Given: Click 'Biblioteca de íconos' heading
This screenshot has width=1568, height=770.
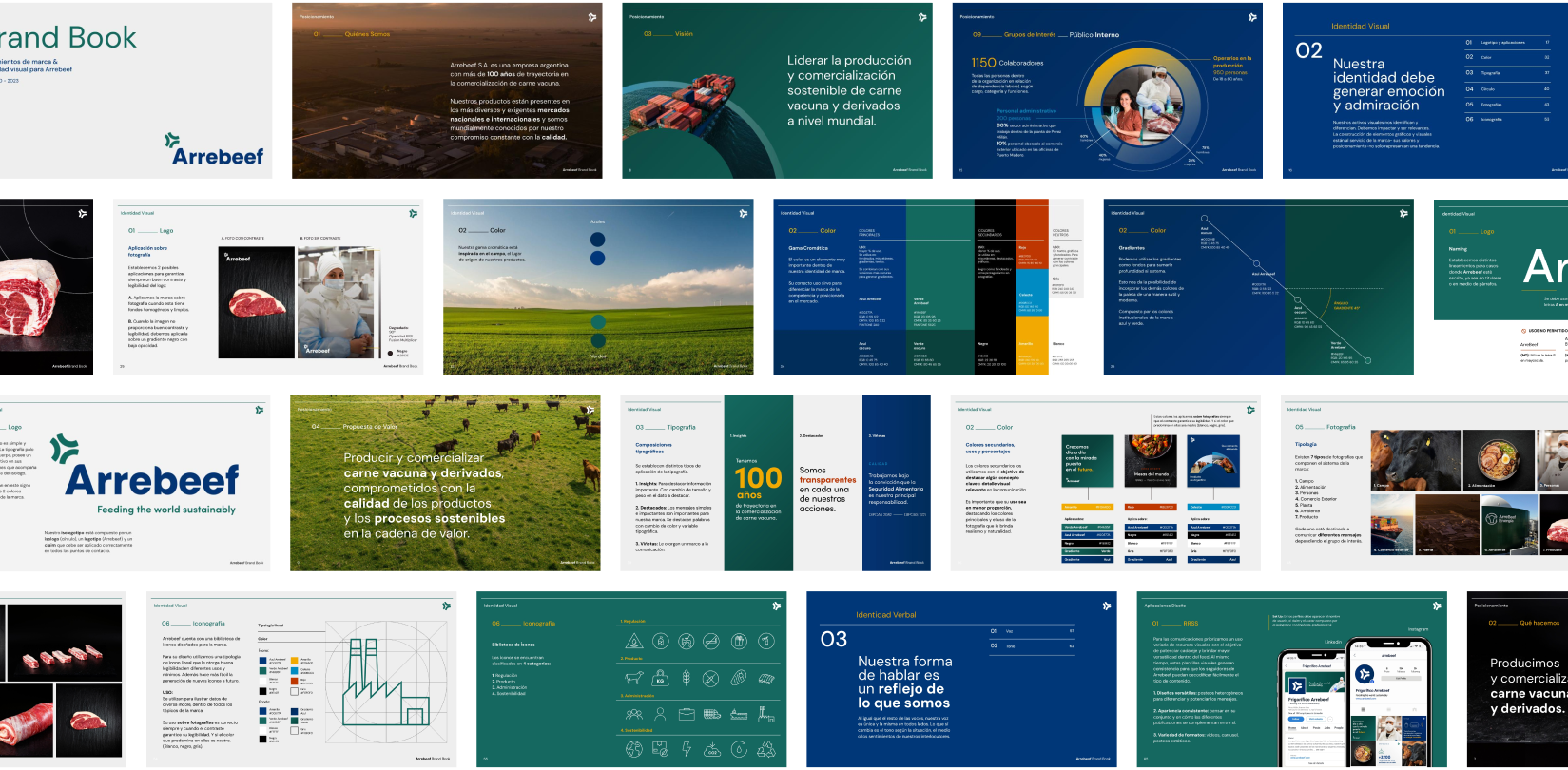Looking at the screenshot, I should click(513, 645).
